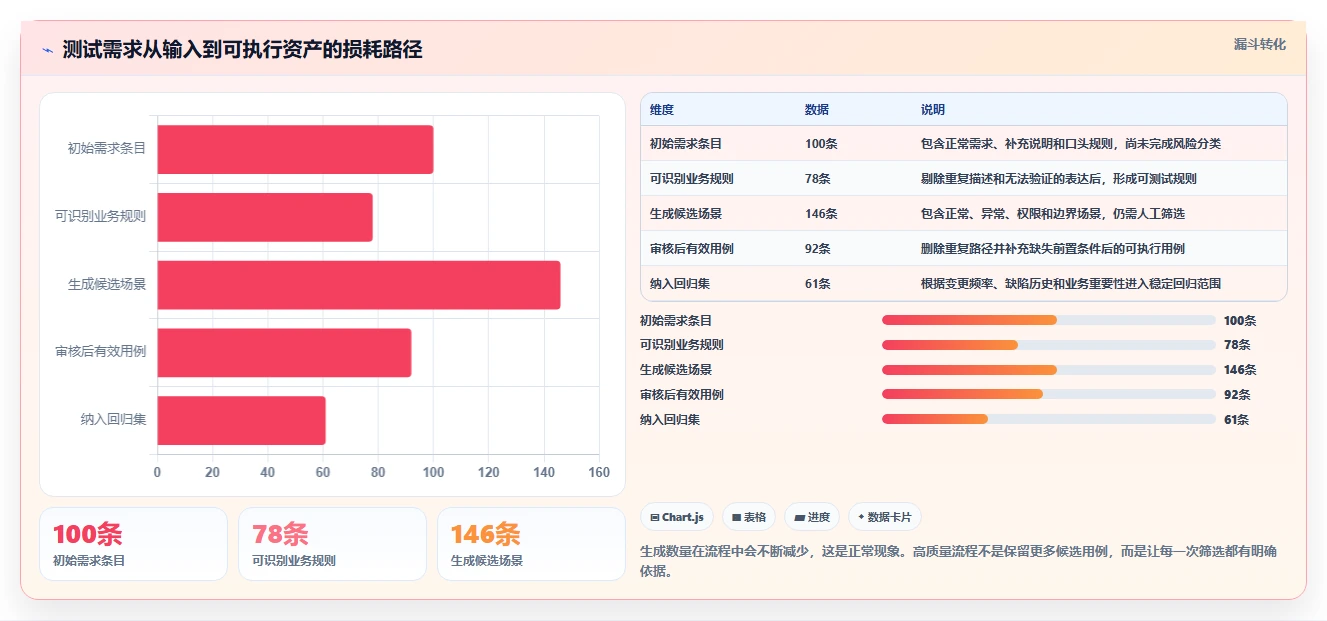The width and height of the screenshot is (1327, 621).
Task: Select the 表格 chip label
Action: [x=755, y=517]
